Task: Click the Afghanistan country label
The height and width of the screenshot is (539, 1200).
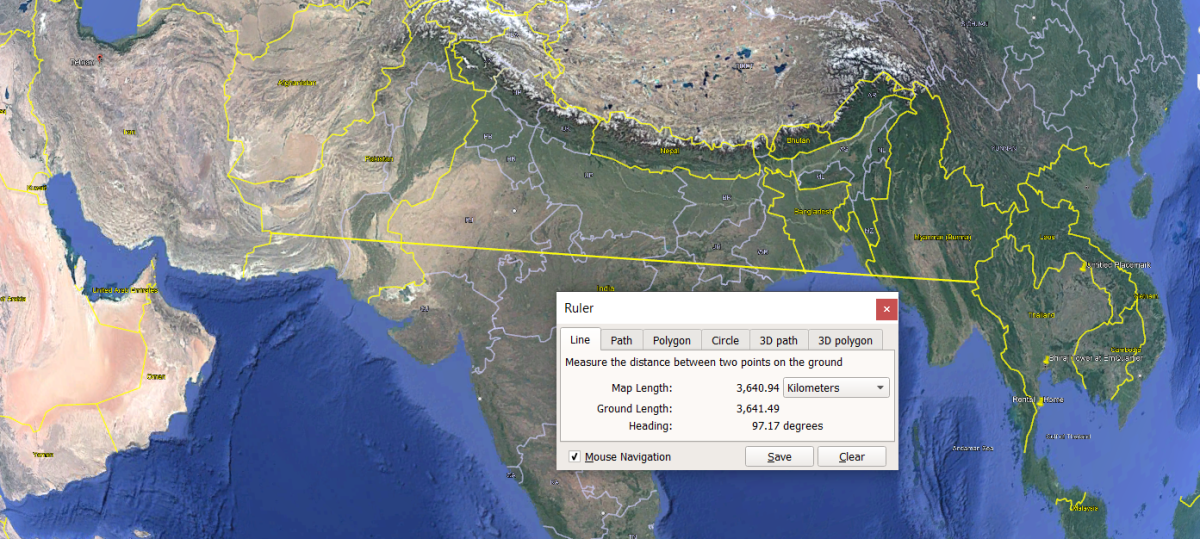Action: coord(296,82)
